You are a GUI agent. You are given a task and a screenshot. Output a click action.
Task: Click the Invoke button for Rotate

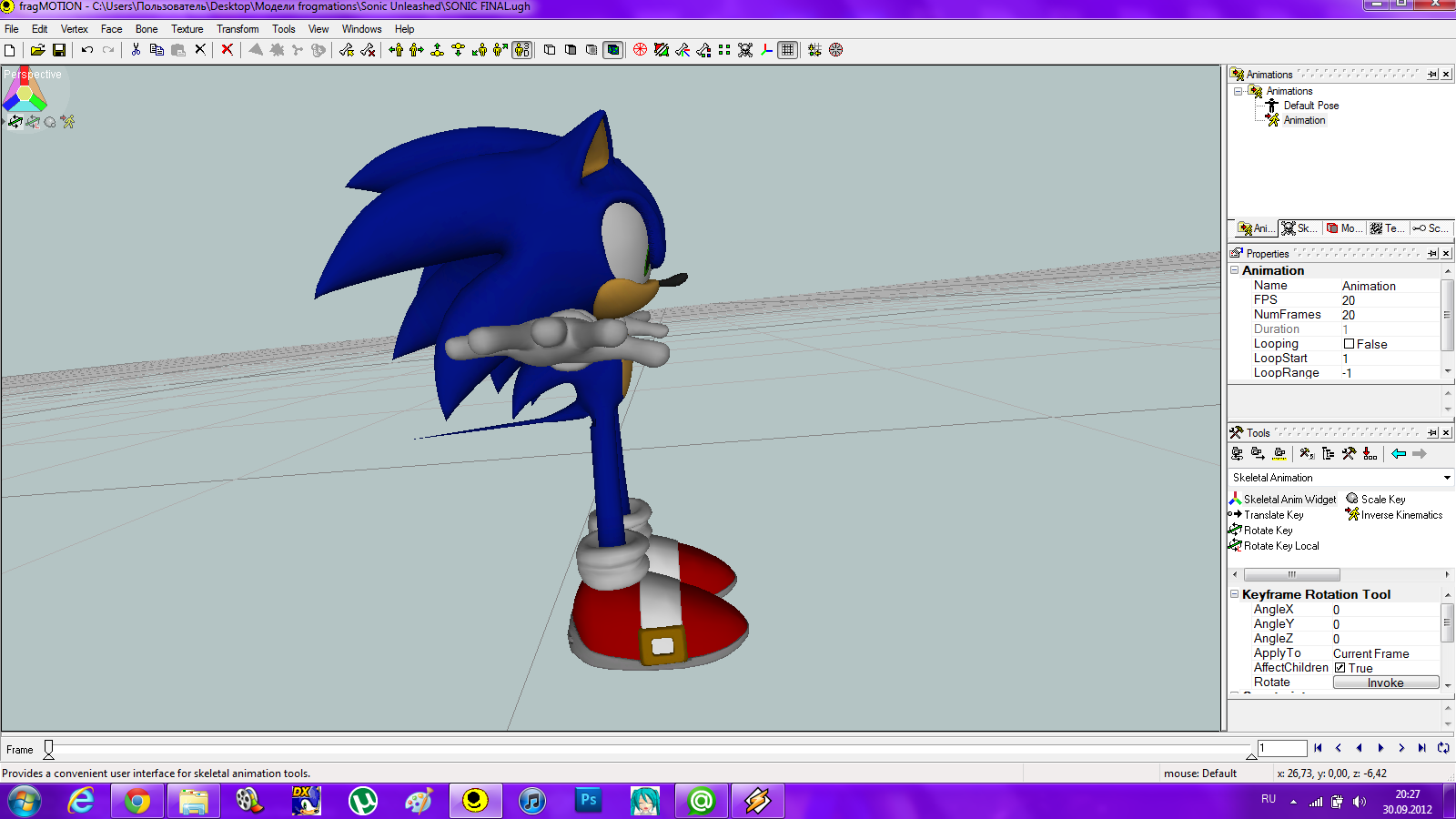click(1386, 682)
